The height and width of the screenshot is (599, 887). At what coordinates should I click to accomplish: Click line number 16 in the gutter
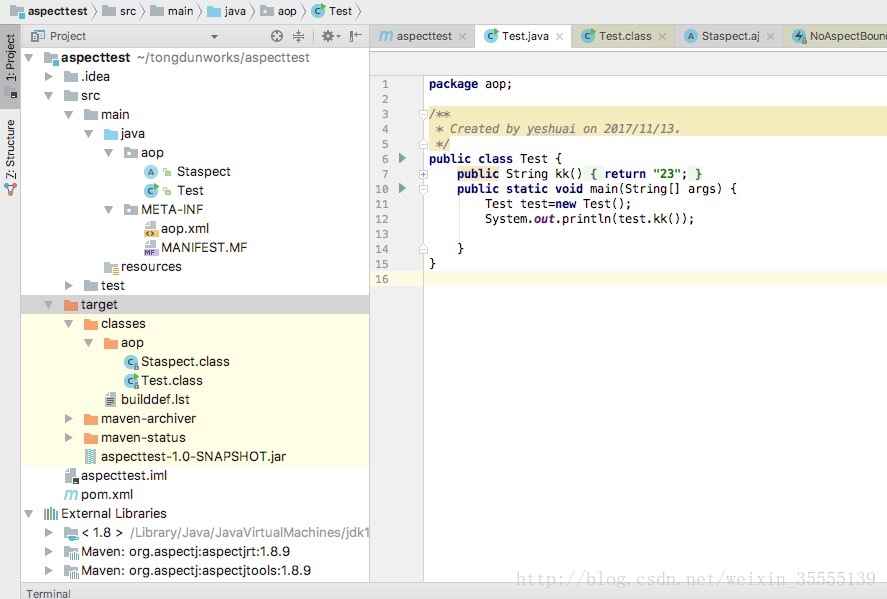382,279
